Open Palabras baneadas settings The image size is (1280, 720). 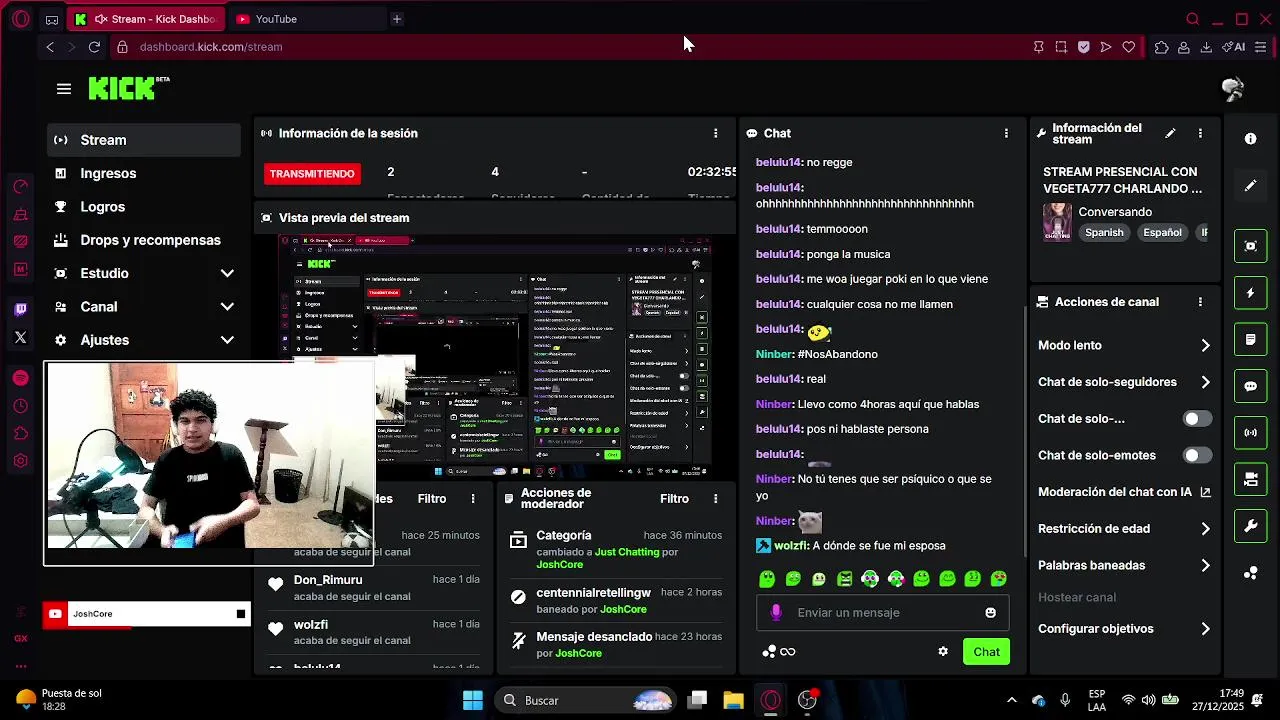click(x=1125, y=566)
